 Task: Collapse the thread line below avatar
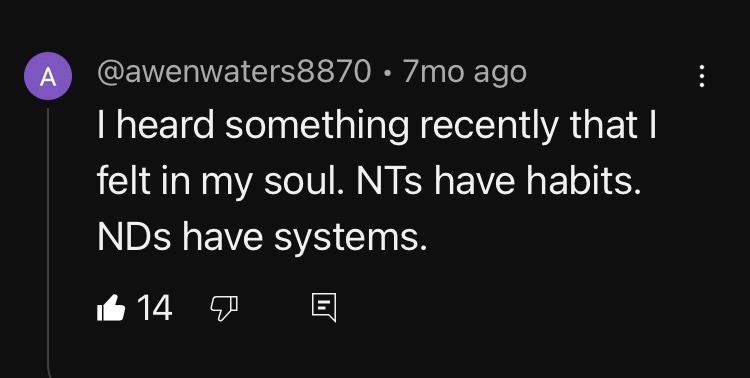coord(48,243)
